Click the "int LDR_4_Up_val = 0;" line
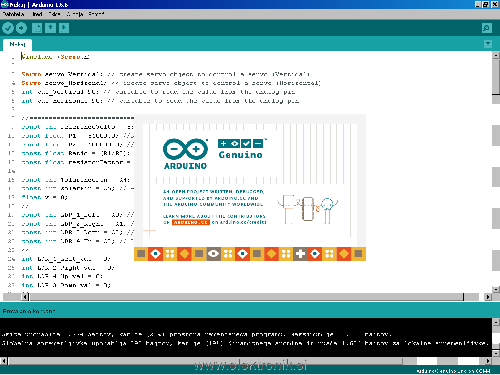 (x=62, y=276)
